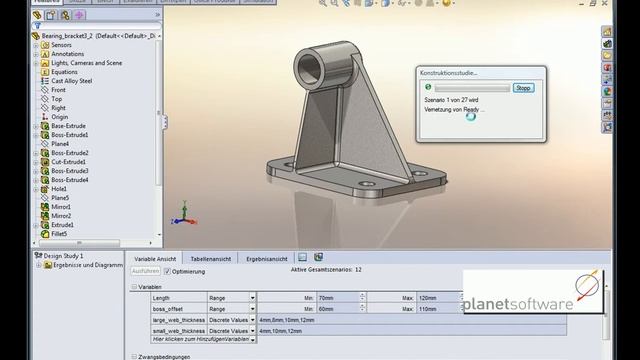Switch to the Ergebnisansicht tab
The width and height of the screenshot is (640, 360).
[x=267, y=259]
